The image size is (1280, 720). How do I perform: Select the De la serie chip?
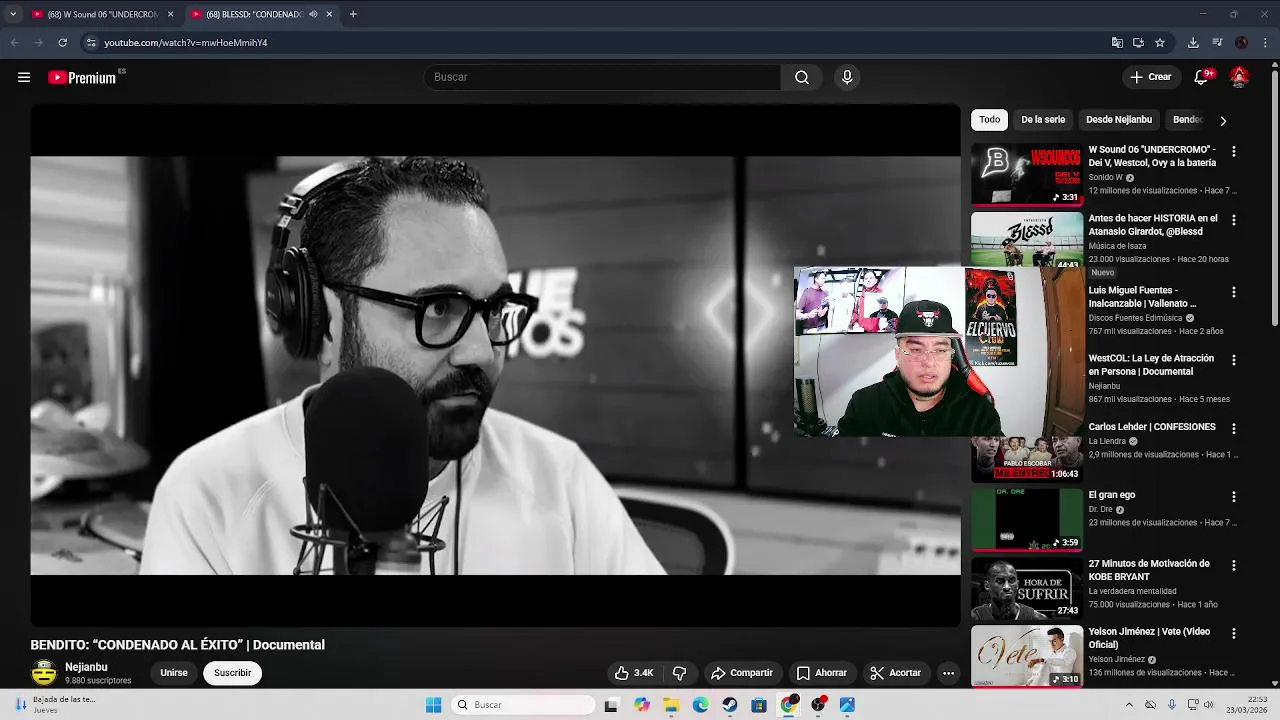click(1043, 120)
